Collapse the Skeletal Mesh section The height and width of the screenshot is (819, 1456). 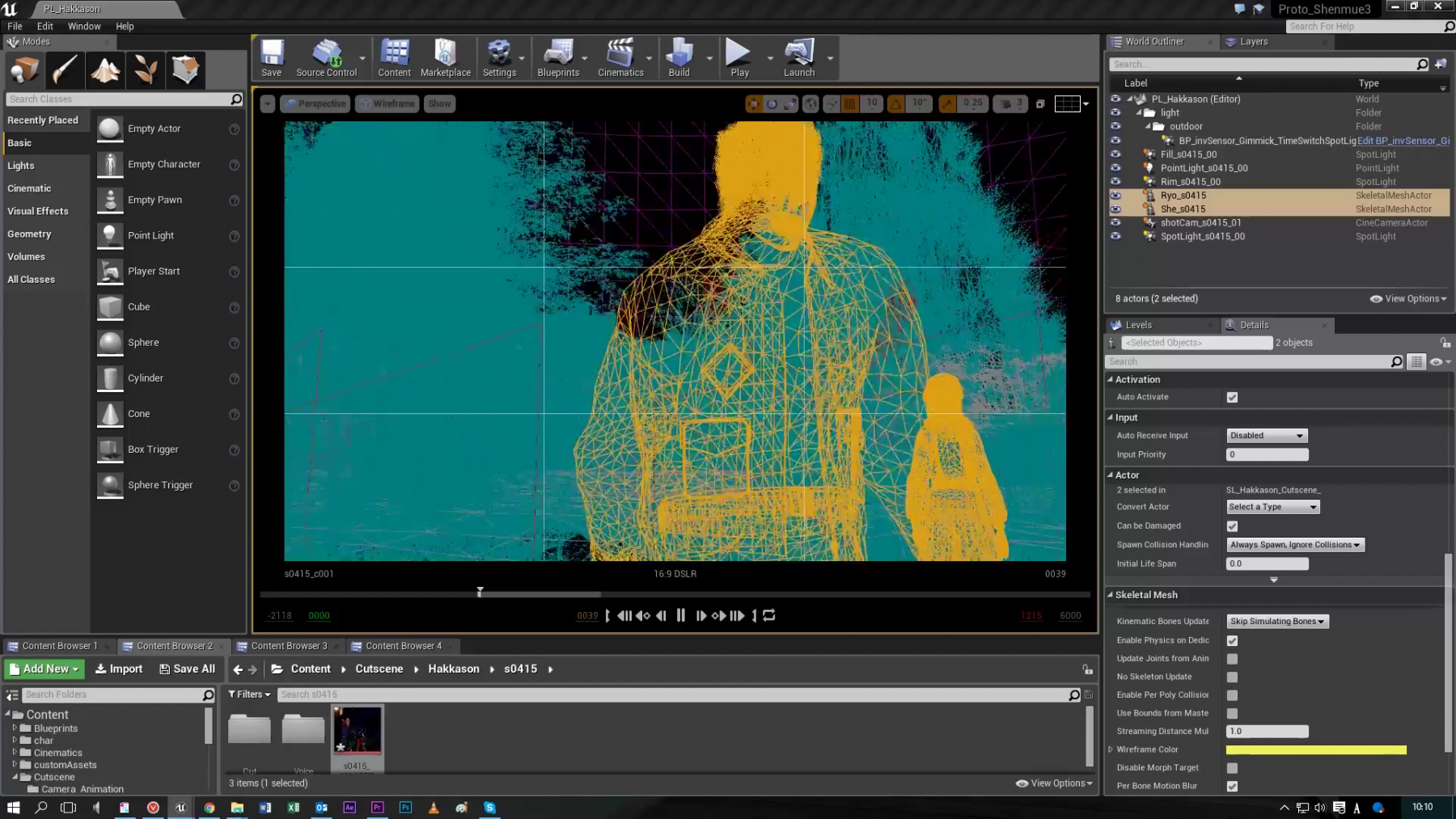[x=1111, y=594]
